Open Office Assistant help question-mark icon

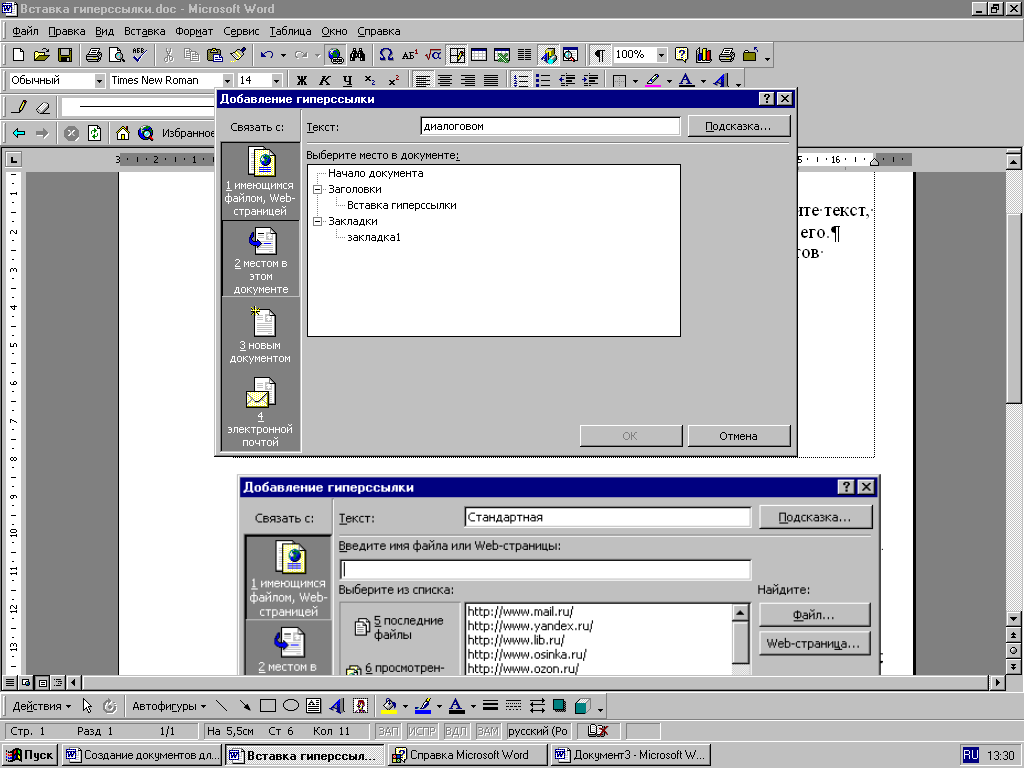[x=681, y=55]
